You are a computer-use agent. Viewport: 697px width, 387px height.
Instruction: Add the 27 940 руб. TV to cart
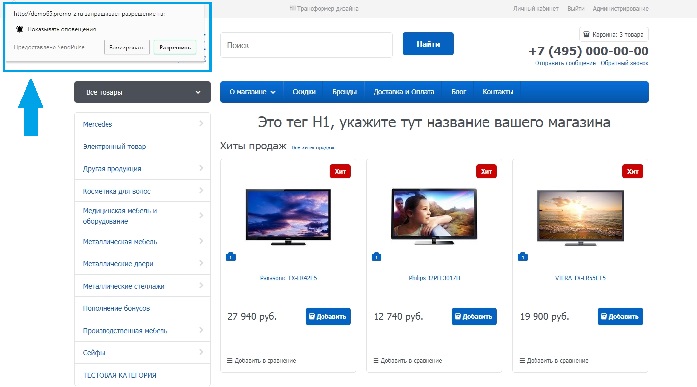tap(328, 316)
